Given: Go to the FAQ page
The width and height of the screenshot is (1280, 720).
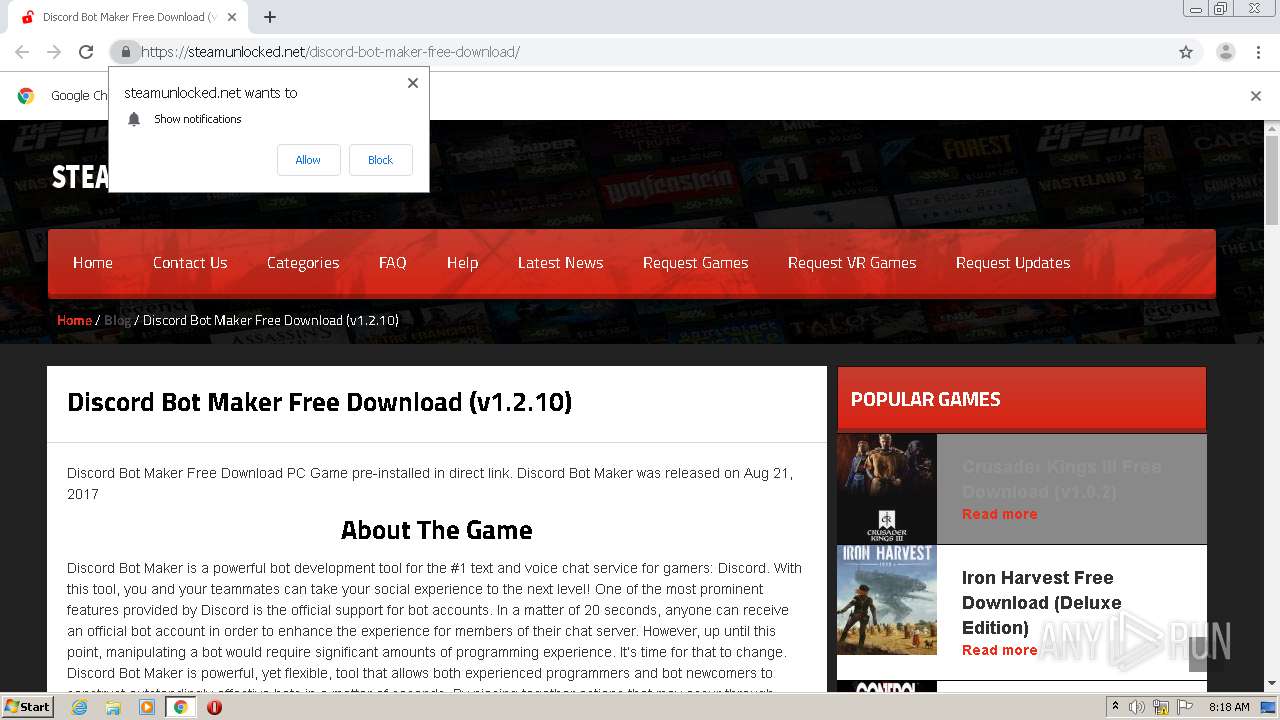Looking at the screenshot, I should tap(392, 263).
